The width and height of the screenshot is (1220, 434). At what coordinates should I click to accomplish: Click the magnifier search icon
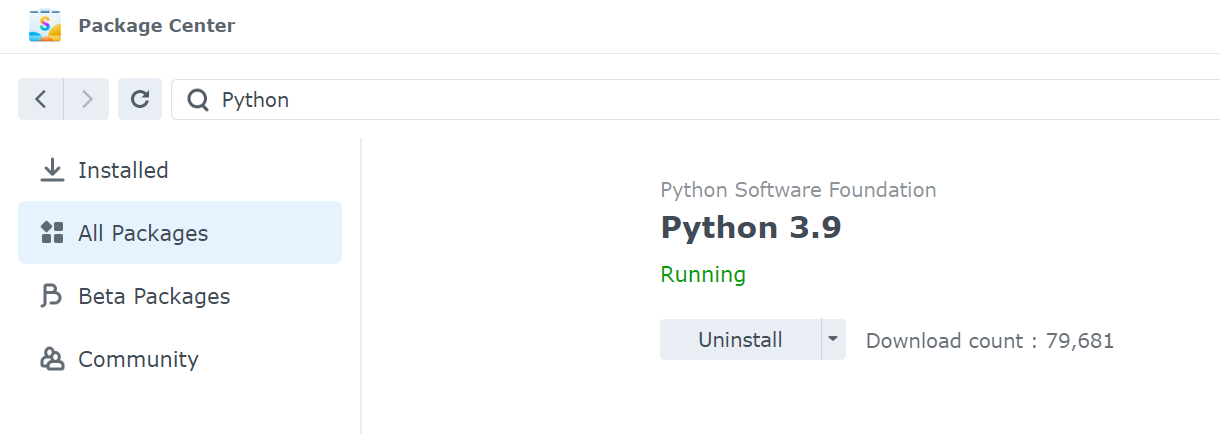pos(198,100)
